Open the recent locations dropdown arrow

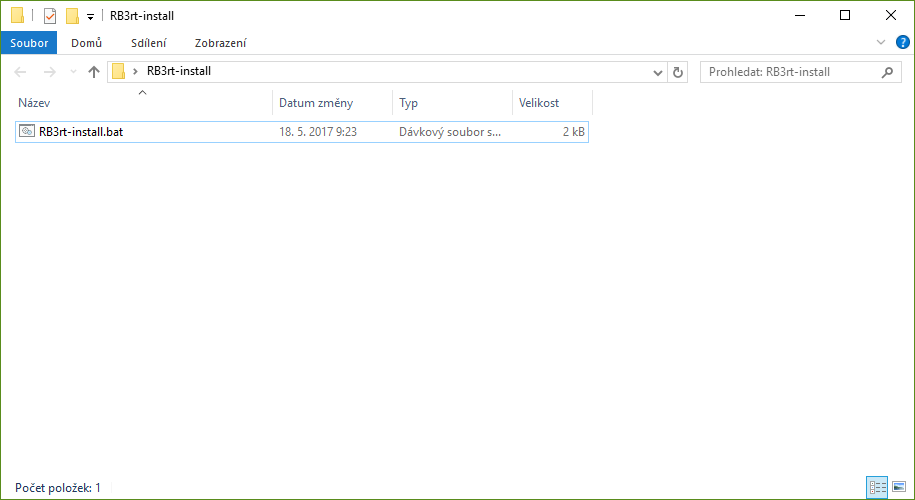[x=73, y=72]
